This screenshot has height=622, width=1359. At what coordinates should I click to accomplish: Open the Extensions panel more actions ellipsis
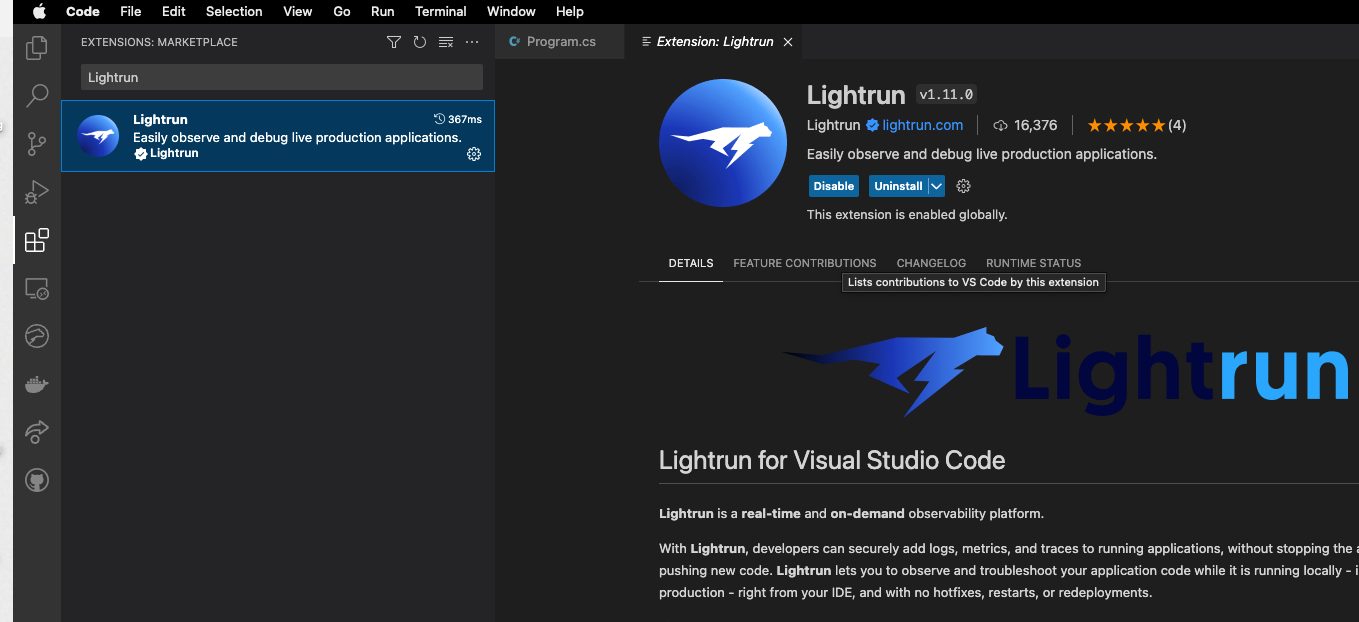472,42
